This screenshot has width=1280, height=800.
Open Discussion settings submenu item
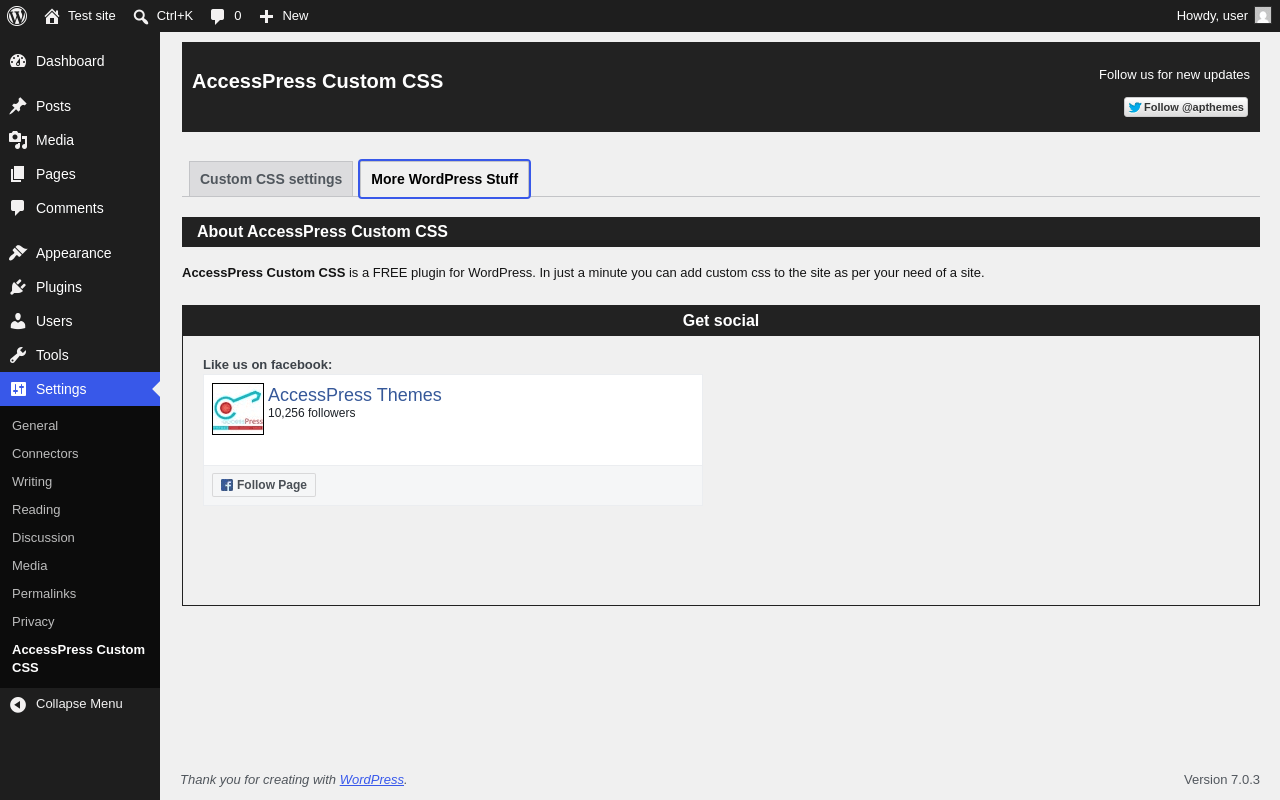pyautogui.click(x=43, y=537)
